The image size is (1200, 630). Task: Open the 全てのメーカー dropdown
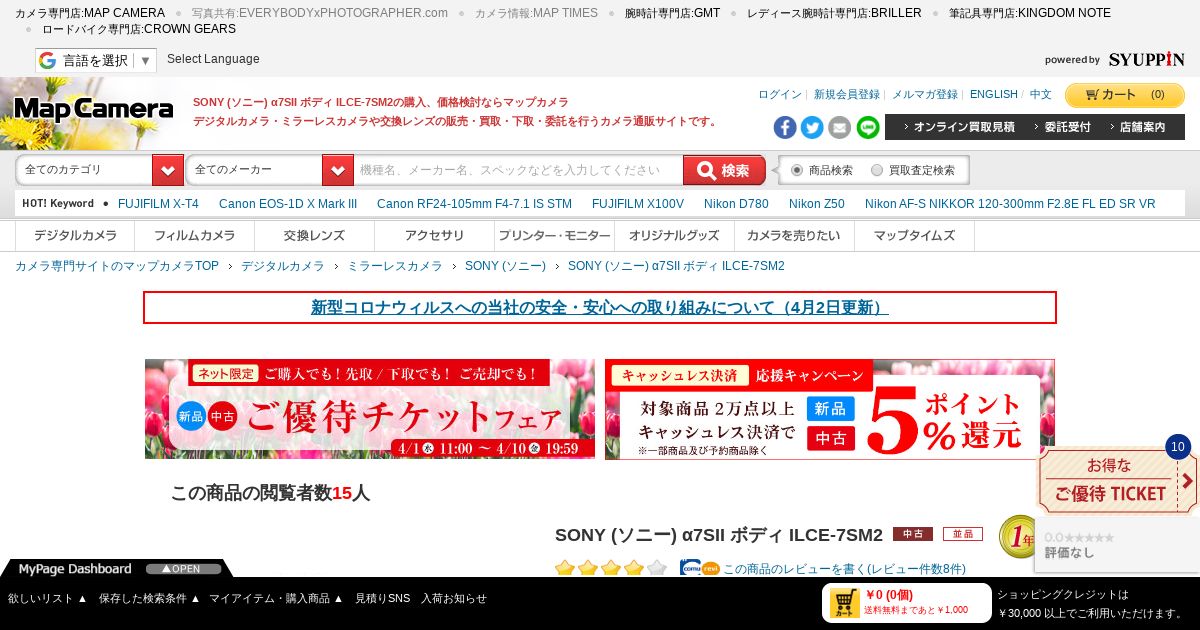[x=269, y=170]
